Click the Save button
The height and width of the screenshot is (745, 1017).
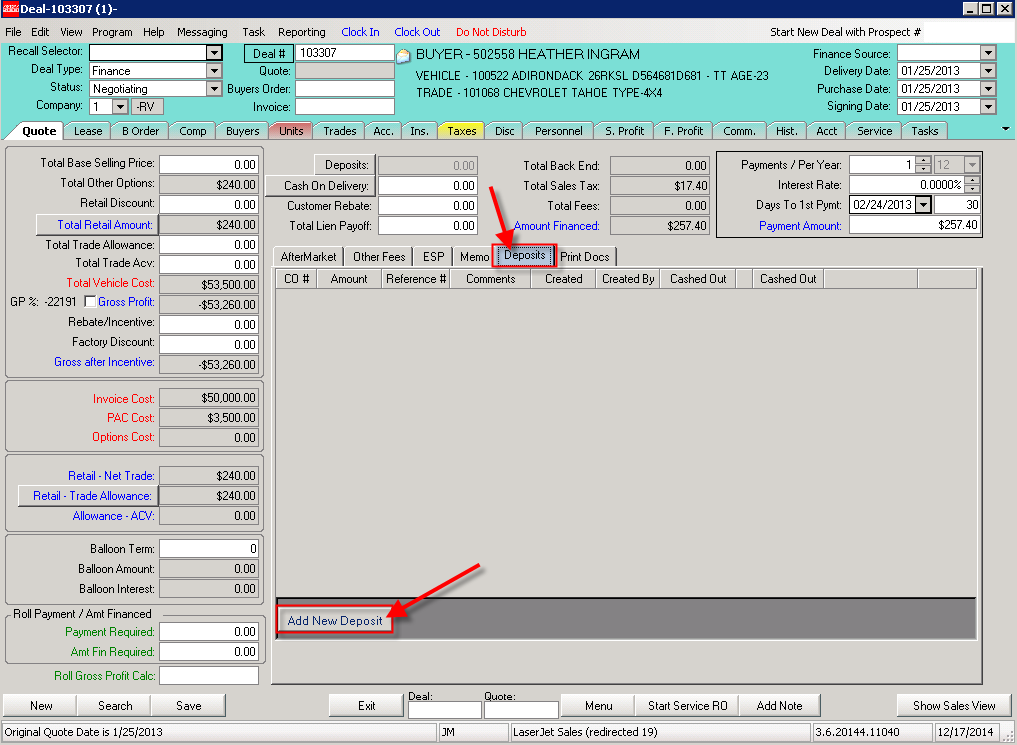[x=189, y=705]
